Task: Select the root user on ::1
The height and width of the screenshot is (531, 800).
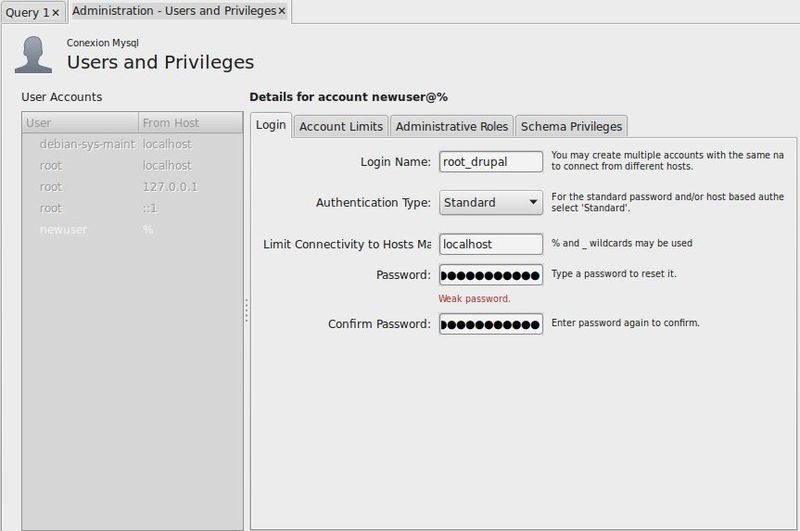Action: pos(133,209)
